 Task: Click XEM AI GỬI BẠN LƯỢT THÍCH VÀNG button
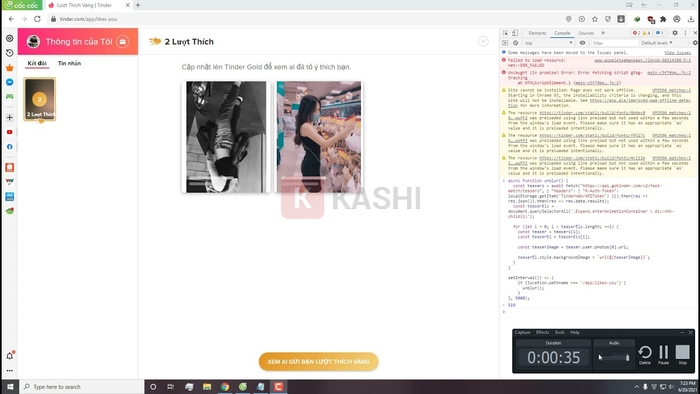(318, 361)
